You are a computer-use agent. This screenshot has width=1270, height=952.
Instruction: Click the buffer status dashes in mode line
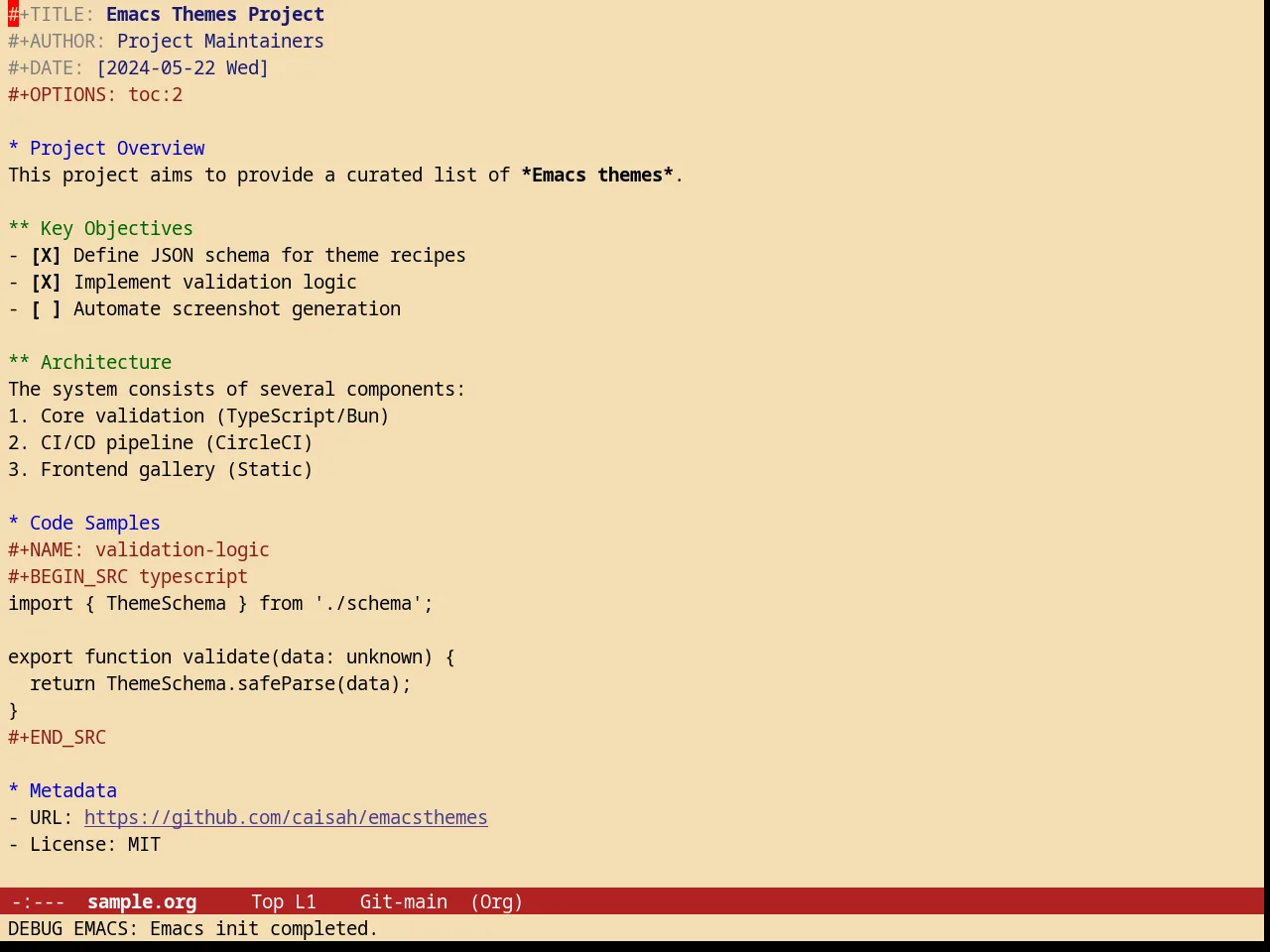38,902
